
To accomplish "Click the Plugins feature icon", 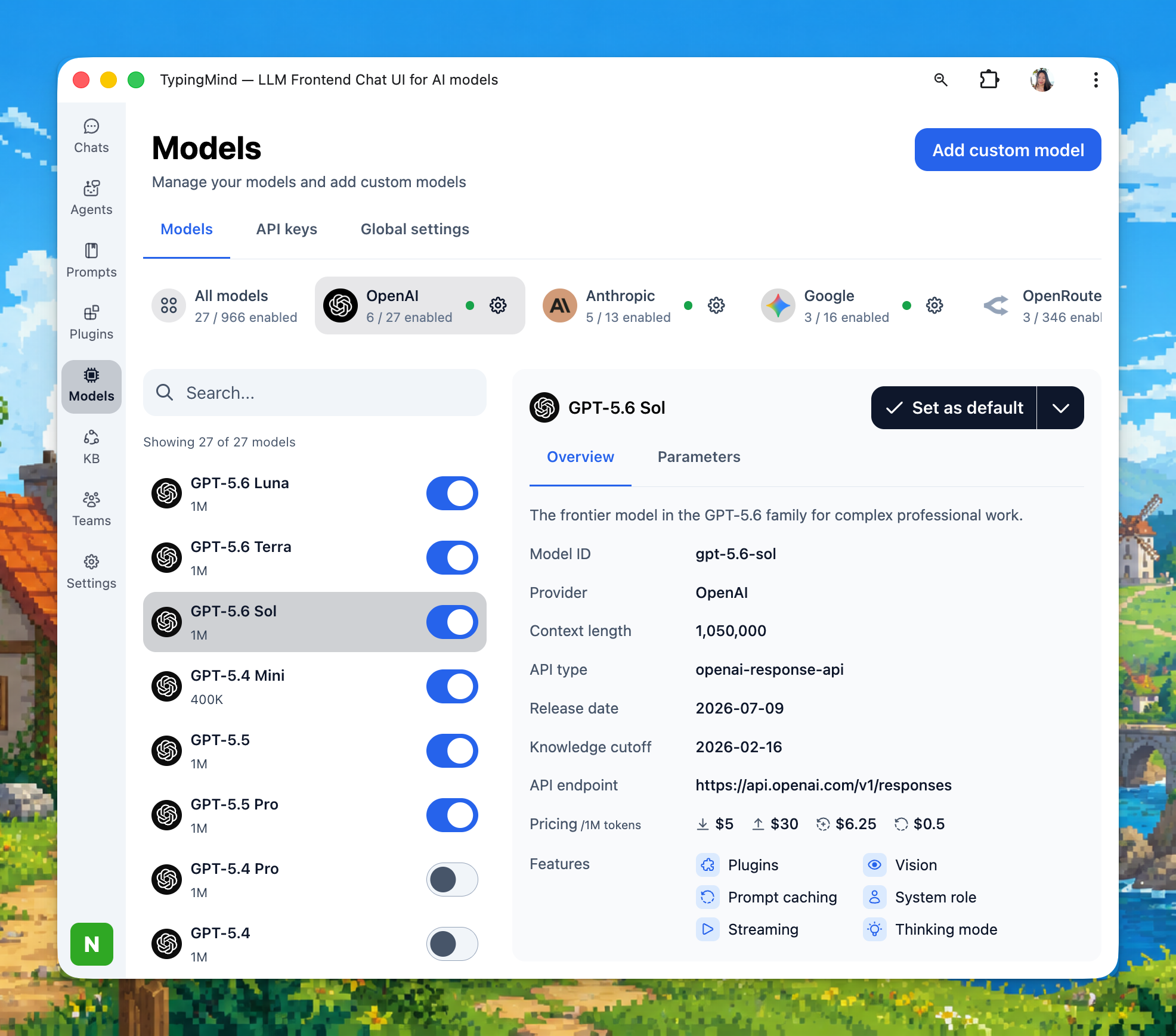I will [x=708, y=865].
